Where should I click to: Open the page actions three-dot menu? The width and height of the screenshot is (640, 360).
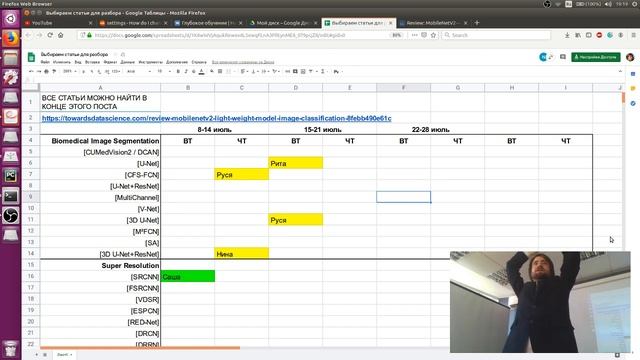click(x=415, y=35)
